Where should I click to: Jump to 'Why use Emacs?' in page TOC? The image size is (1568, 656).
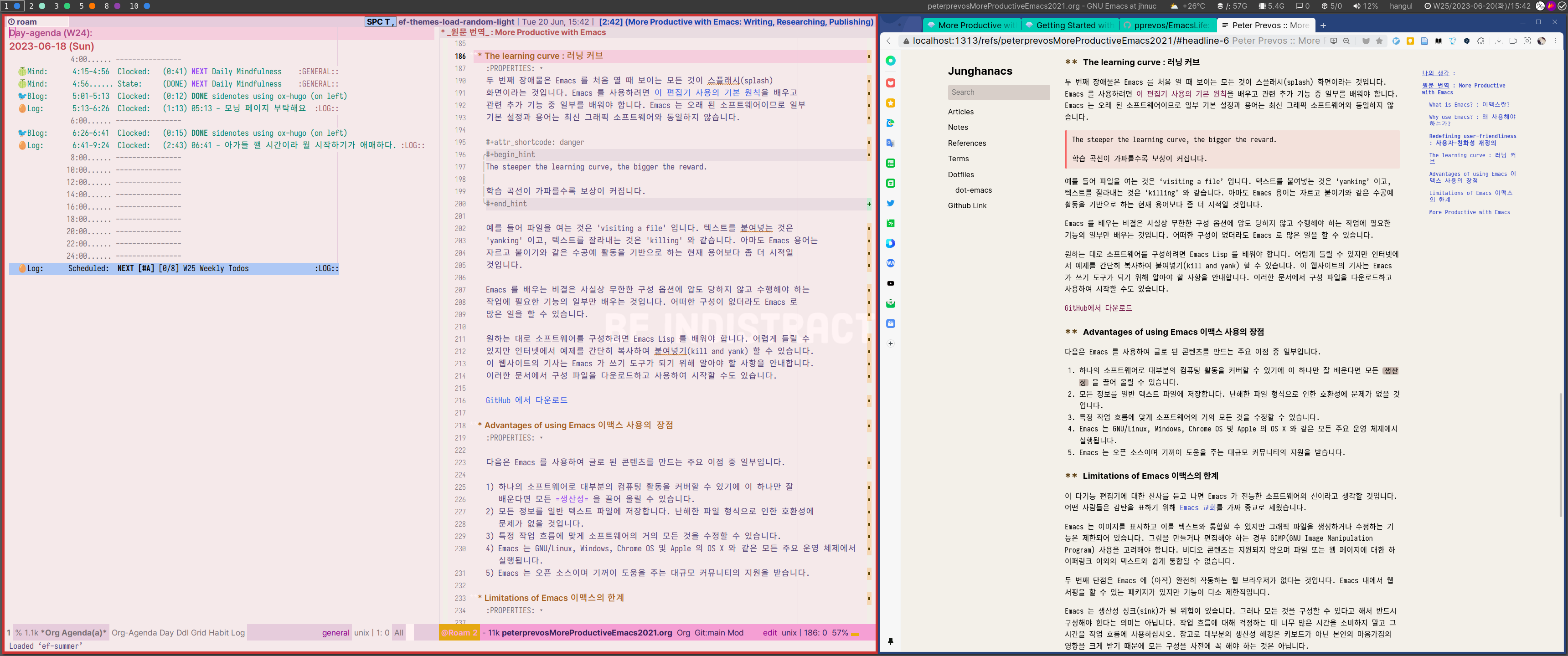point(1472,120)
